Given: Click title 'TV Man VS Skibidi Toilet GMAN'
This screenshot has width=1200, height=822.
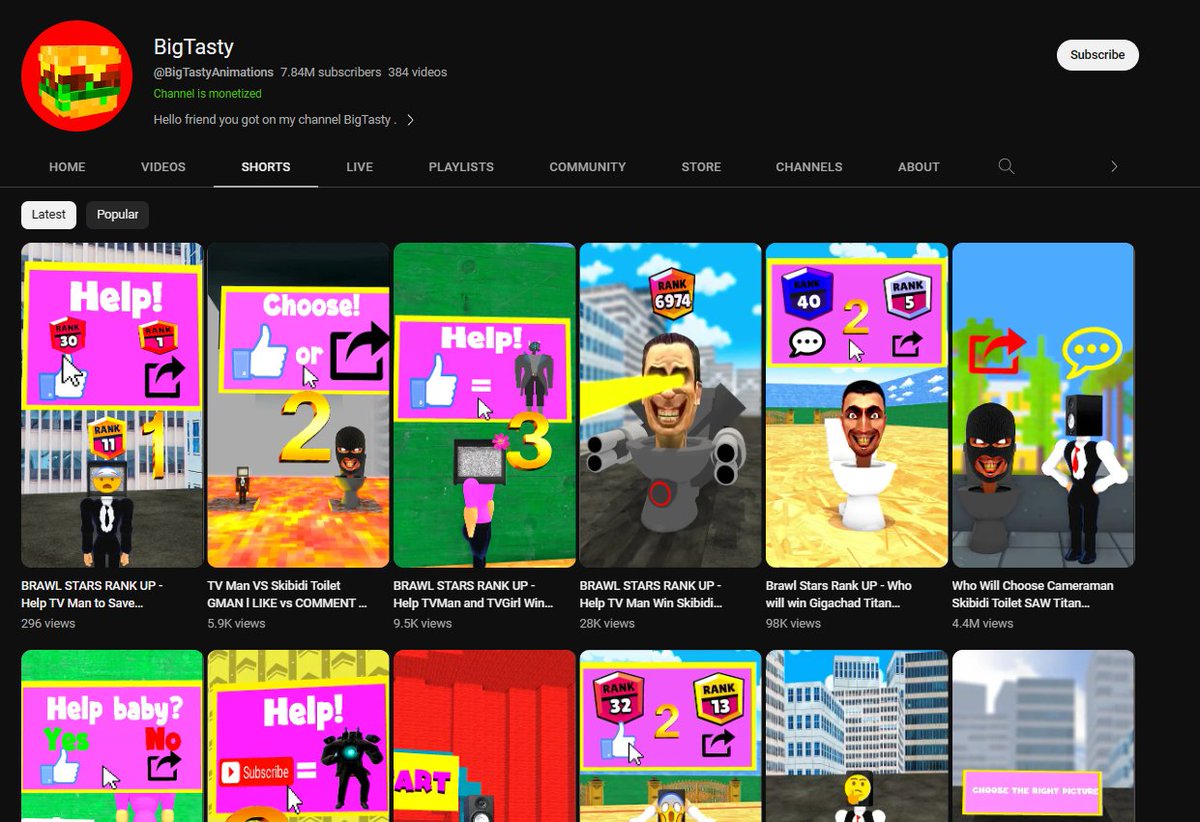Looking at the screenshot, I should [286, 594].
